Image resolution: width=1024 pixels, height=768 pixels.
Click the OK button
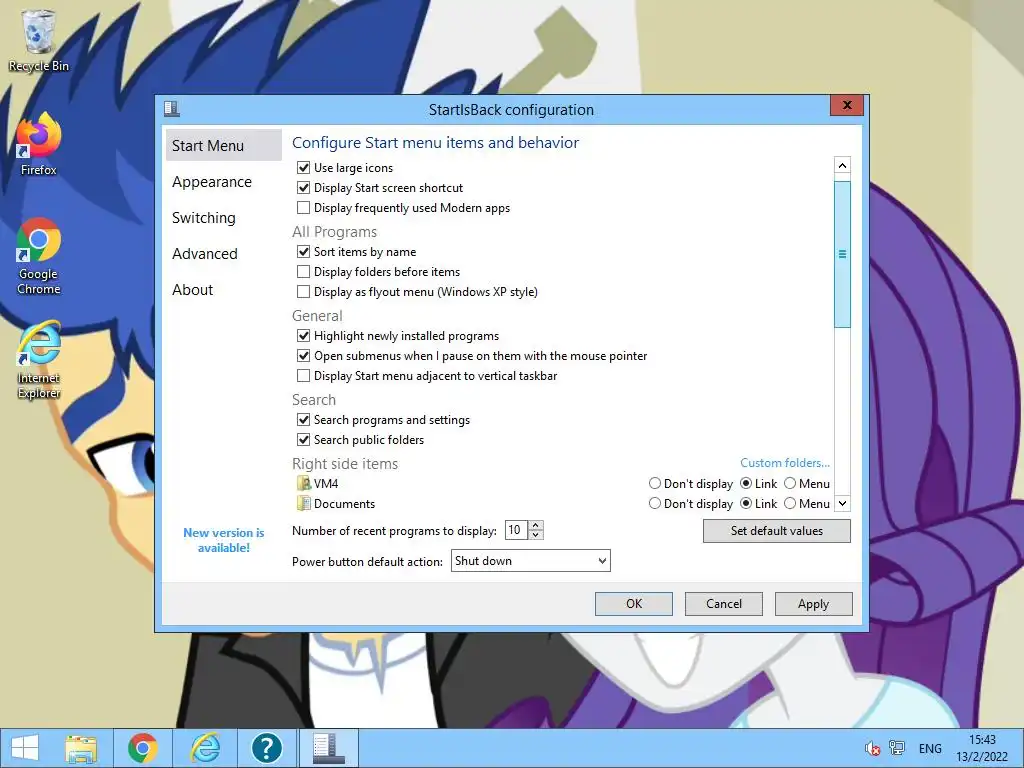633,604
